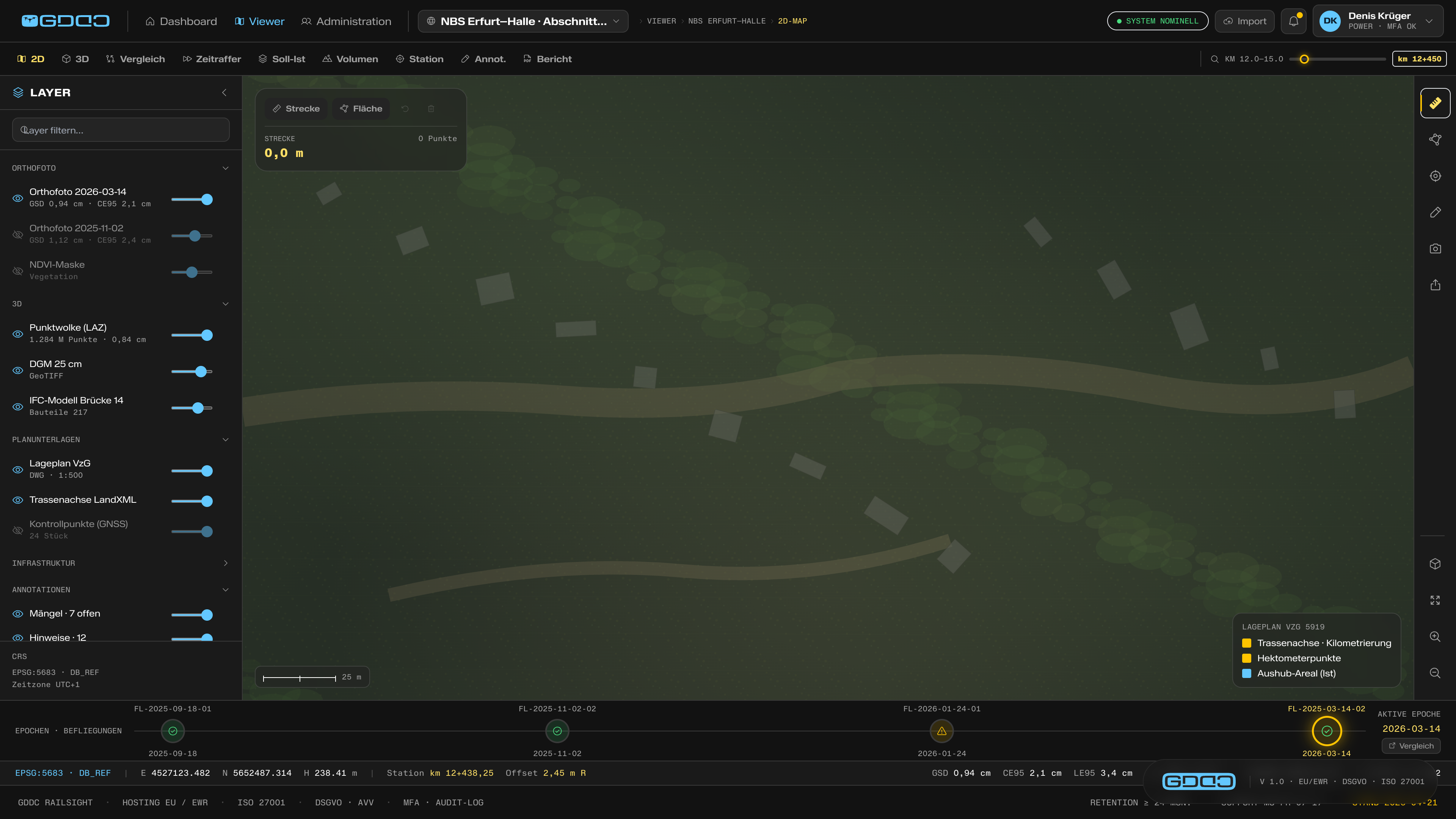This screenshot has height=819, width=1456.
Task: Open the Zeitraffer tab
Action: [212, 59]
